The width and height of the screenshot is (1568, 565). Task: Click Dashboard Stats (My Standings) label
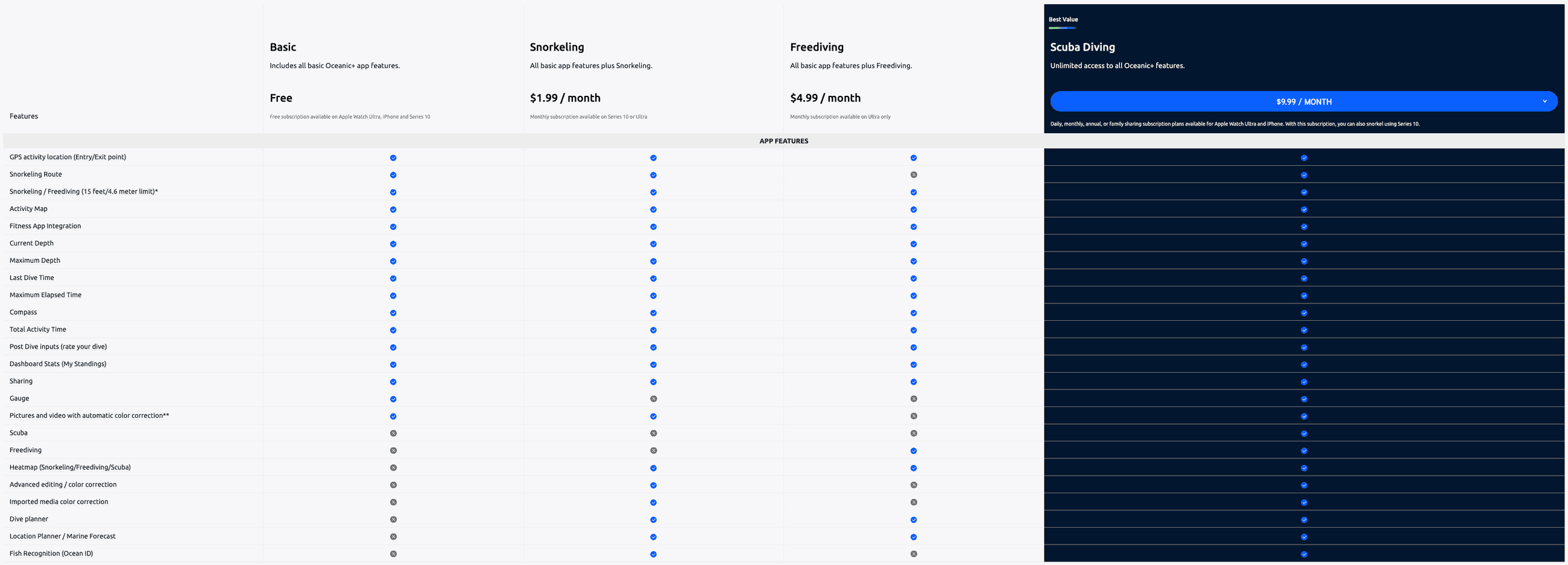coord(58,364)
